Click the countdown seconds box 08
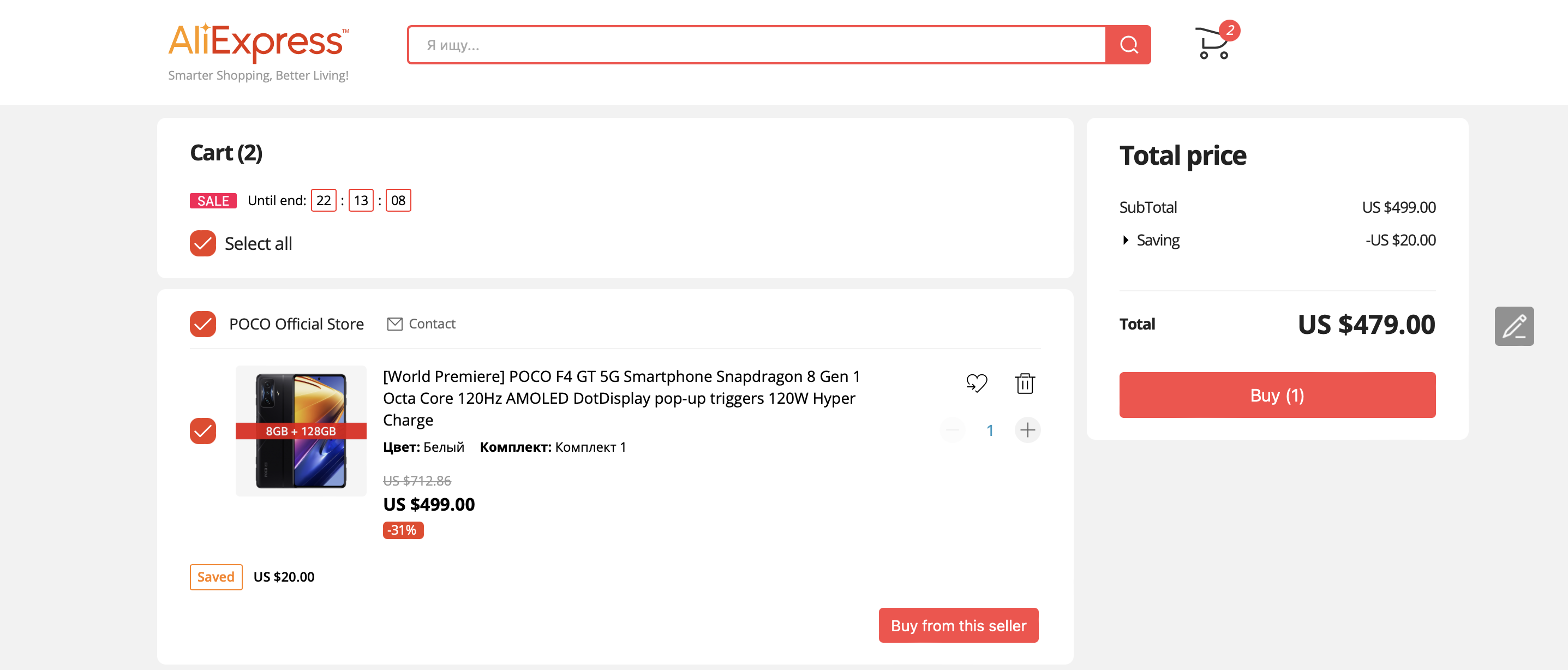The height and width of the screenshot is (670, 1568). tap(398, 200)
